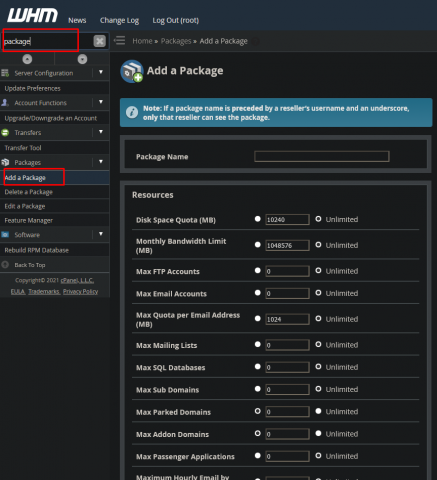This screenshot has height=480, width=437.
Task: Click the Back To Top icon
Action: pos(5,265)
